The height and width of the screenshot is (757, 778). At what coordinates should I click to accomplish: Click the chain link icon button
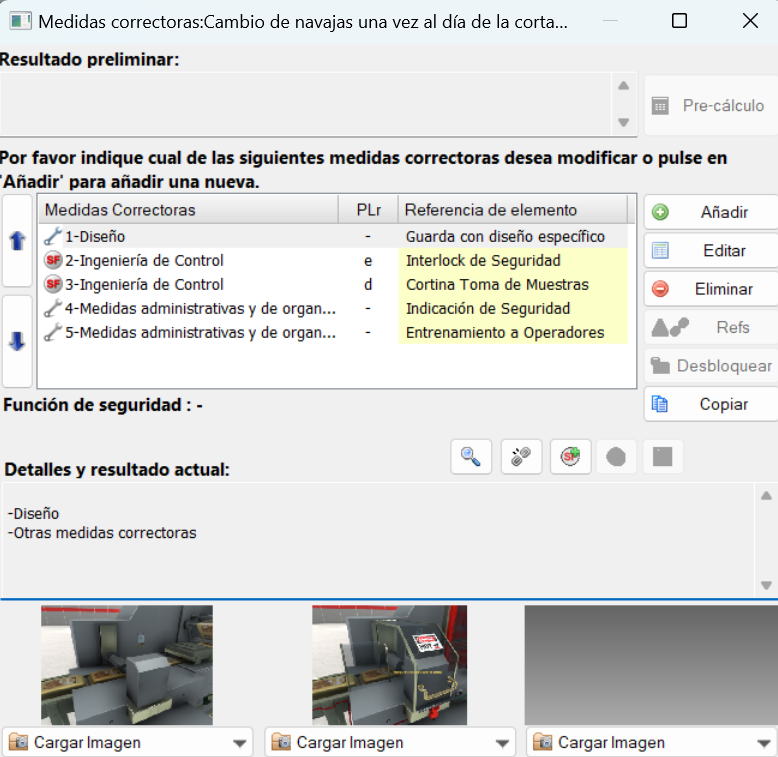(521, 456)
